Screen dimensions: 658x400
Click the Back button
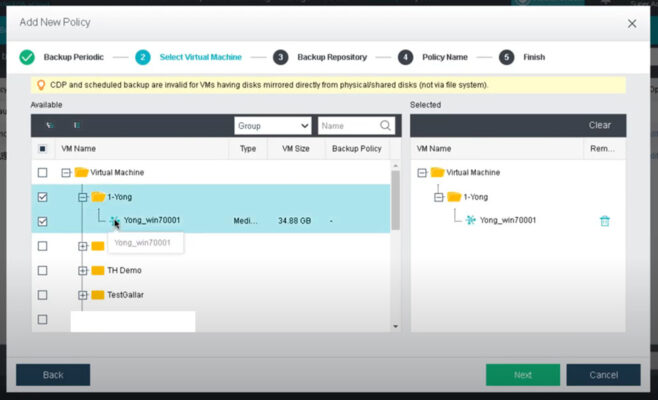coord(53,375)
